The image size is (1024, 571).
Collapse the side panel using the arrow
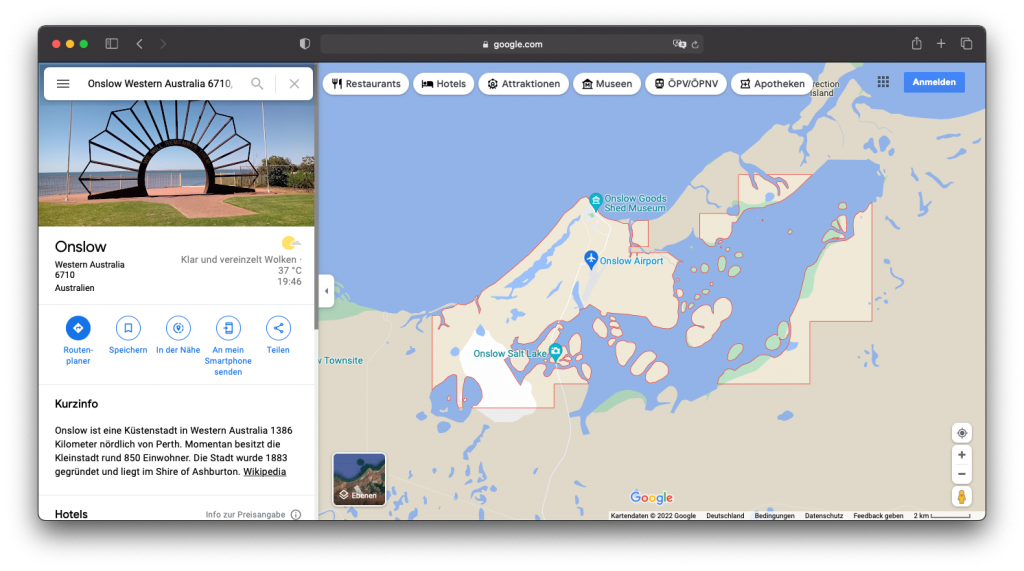pyautogui.click(x=326, y=291)
